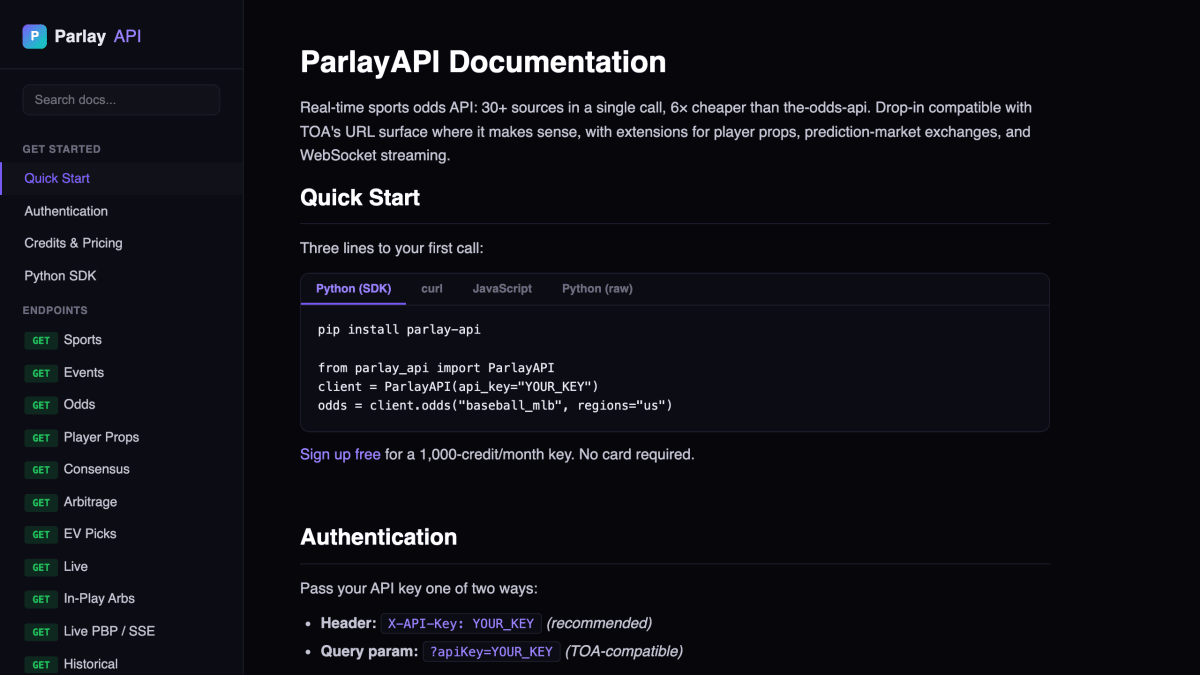Click the GET badge beside Player Props
The height and width of the screenshot is (675, 1200).
coord(41,438)
